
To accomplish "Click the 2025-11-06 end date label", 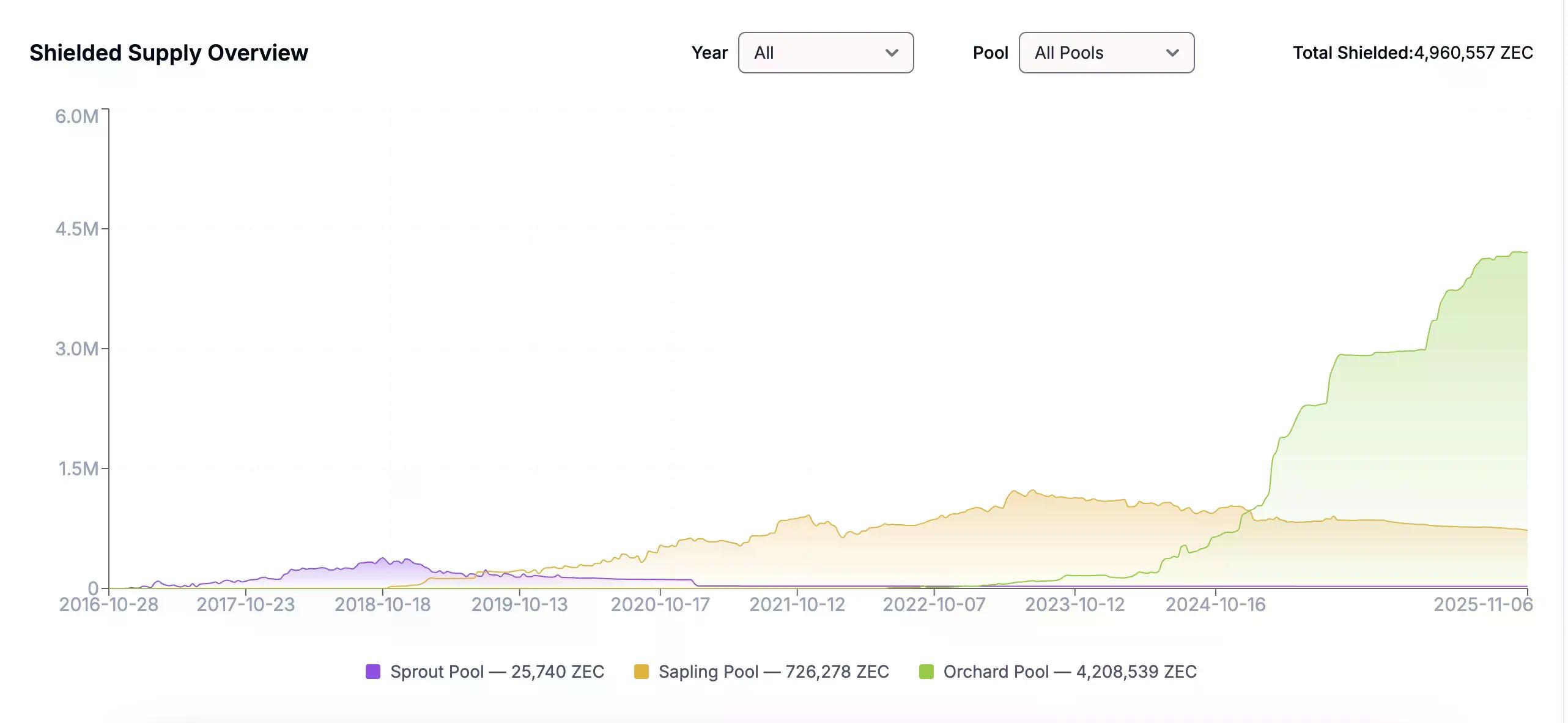I will 1483,604.
